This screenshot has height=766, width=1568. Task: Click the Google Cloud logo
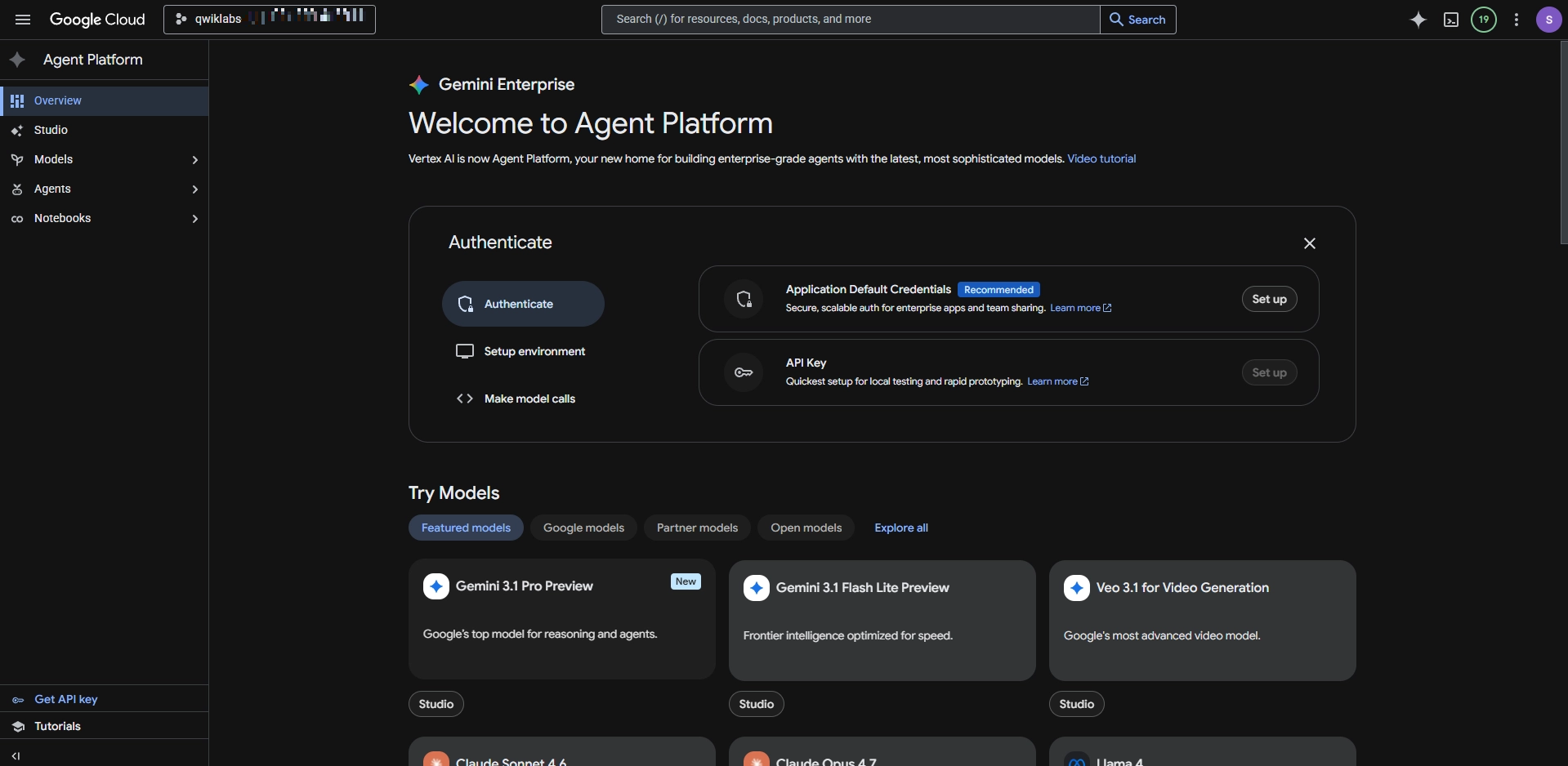[x=97, y=20]
